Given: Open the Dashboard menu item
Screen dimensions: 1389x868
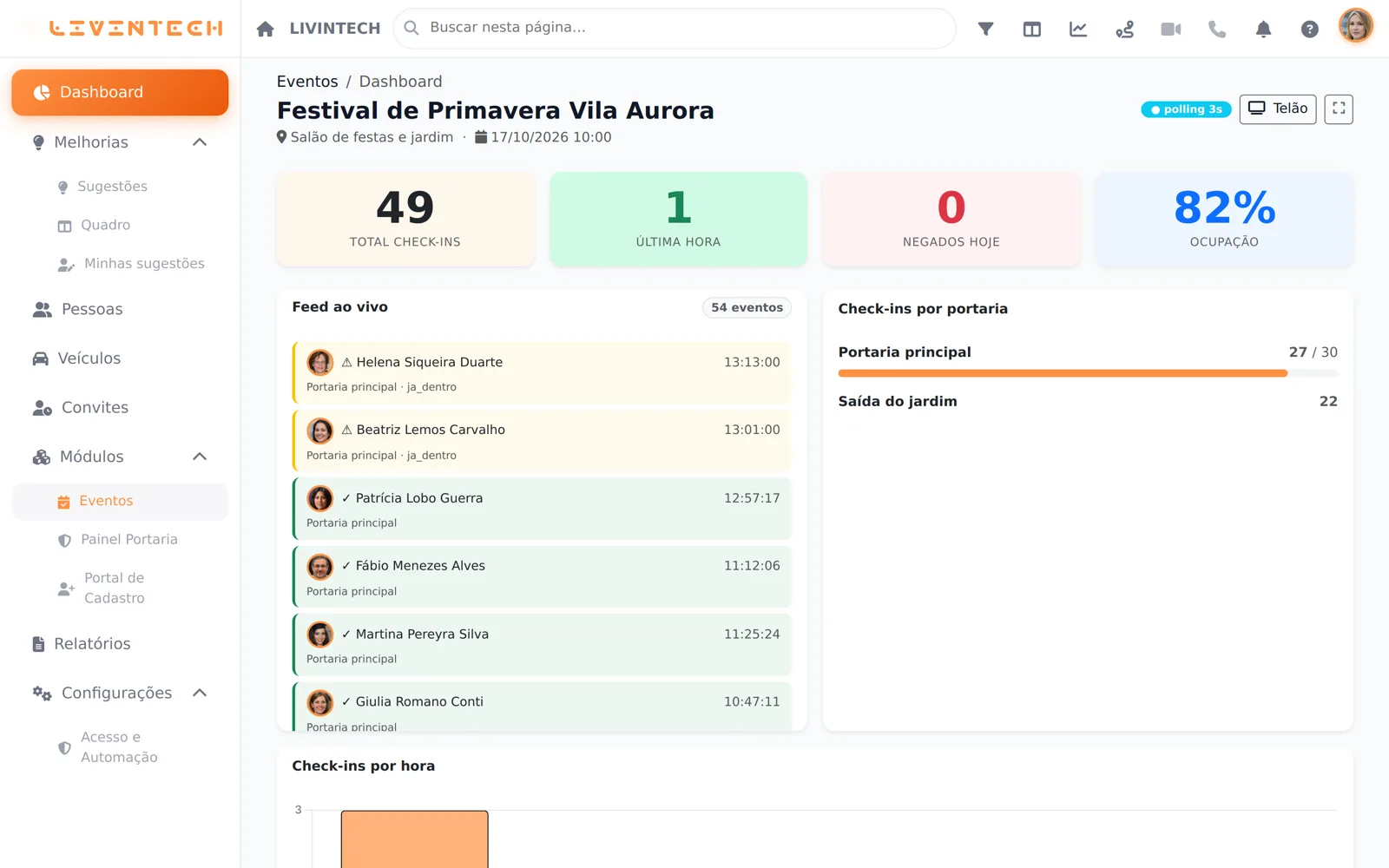Looking at the screenshot, I should 120,92.
